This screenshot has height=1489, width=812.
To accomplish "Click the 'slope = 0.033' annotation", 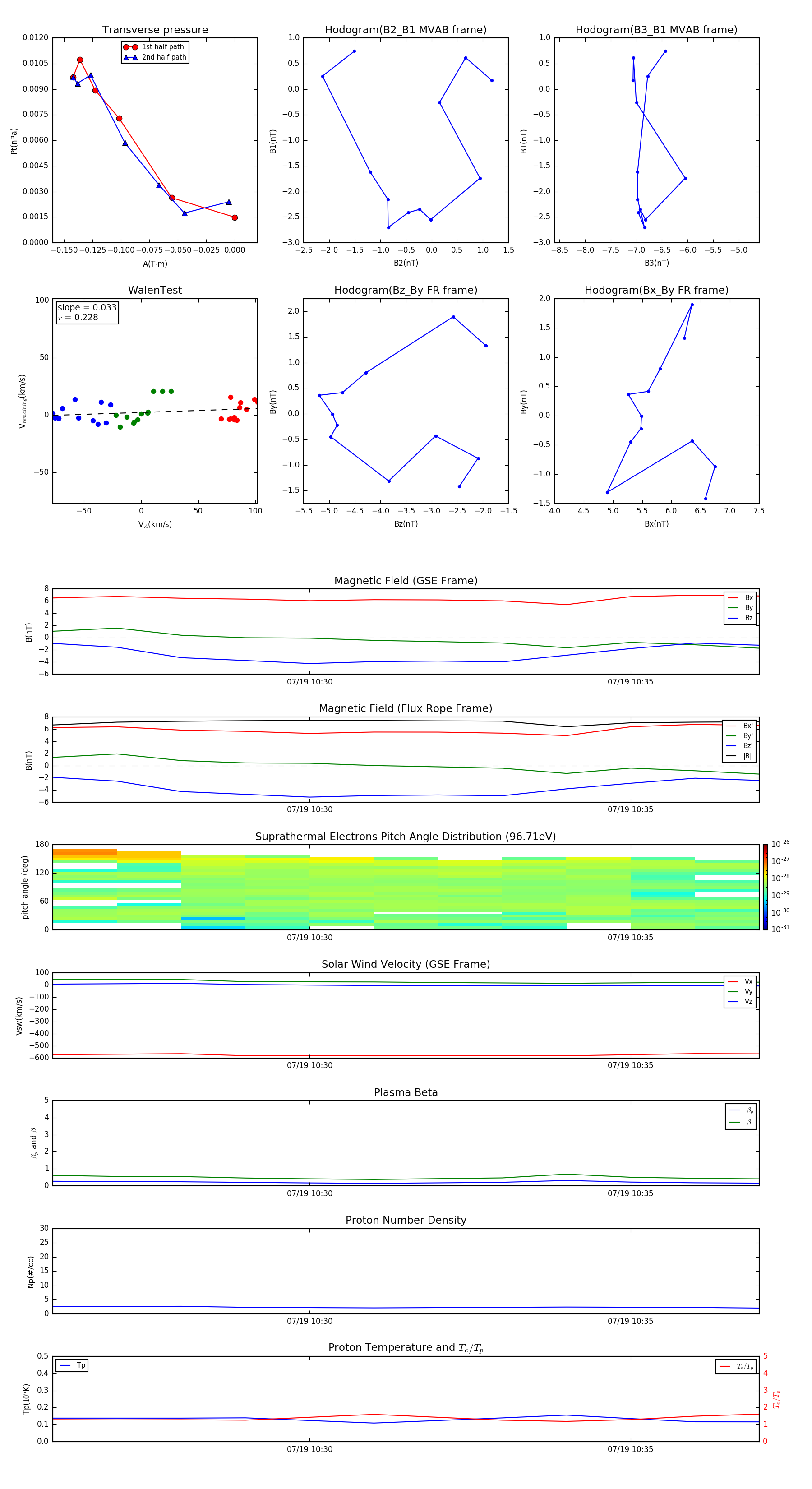I will coord(87,308).
